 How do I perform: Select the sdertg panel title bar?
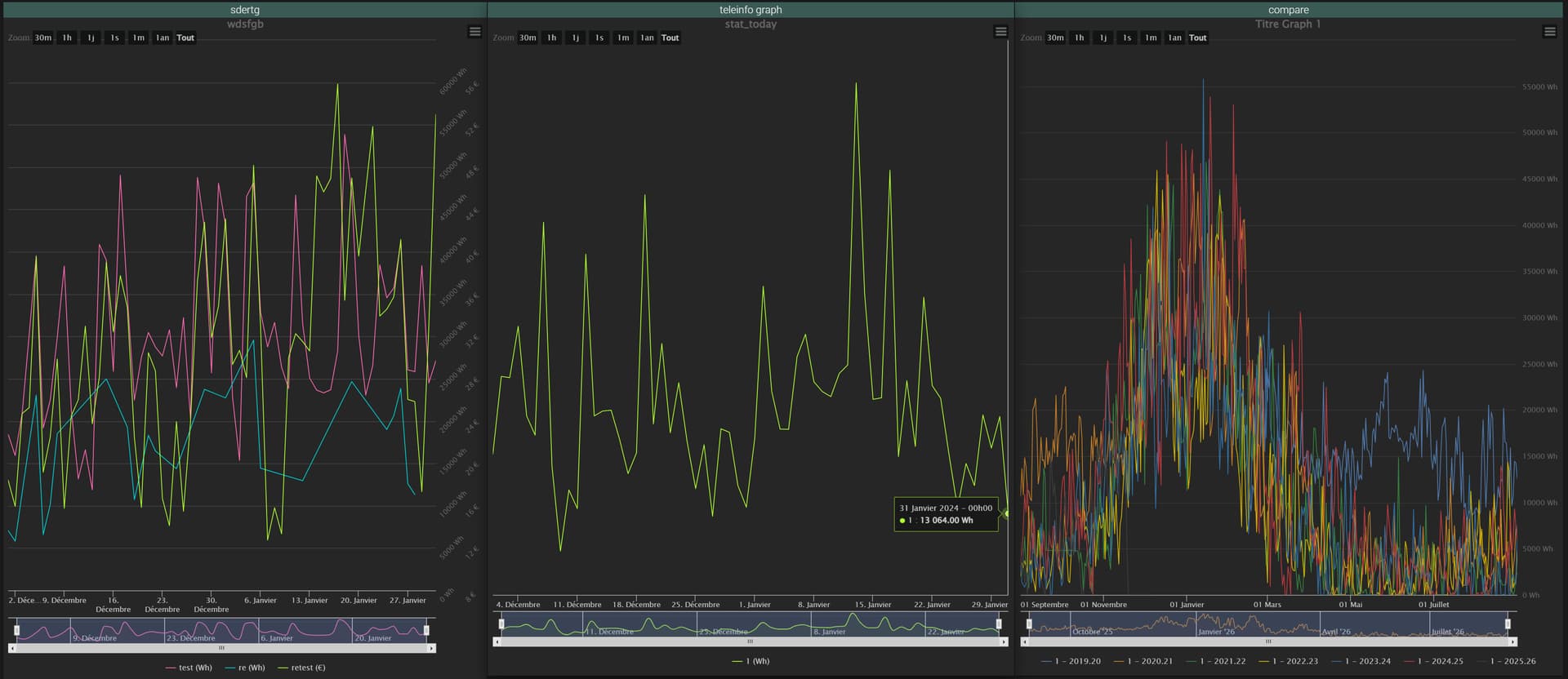244,10
